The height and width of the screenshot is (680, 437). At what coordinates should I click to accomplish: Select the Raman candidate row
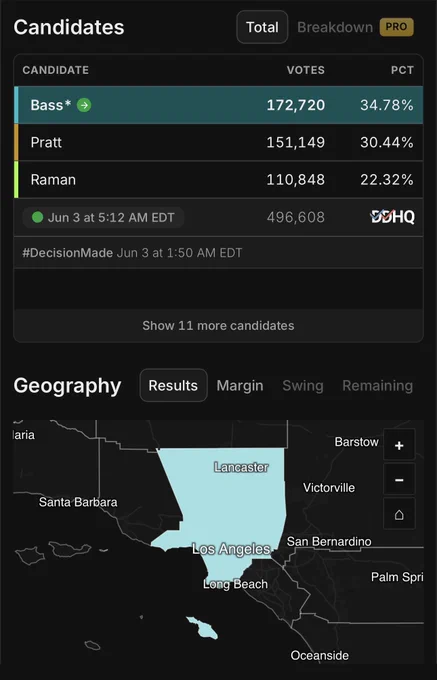pos(218,180)
